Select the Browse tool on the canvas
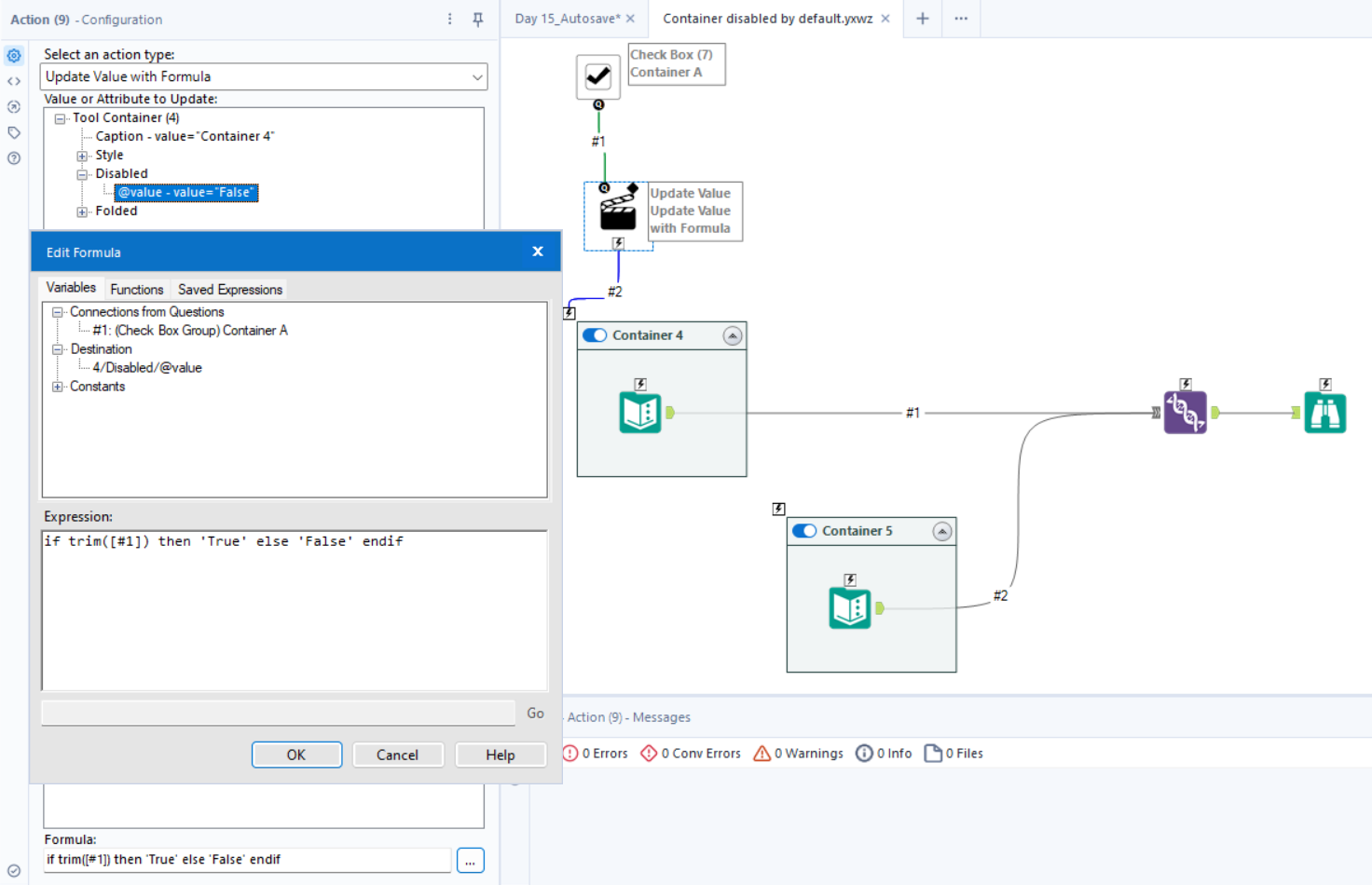The width and height of the screenshot is (1372, 885). point(1324,411)
